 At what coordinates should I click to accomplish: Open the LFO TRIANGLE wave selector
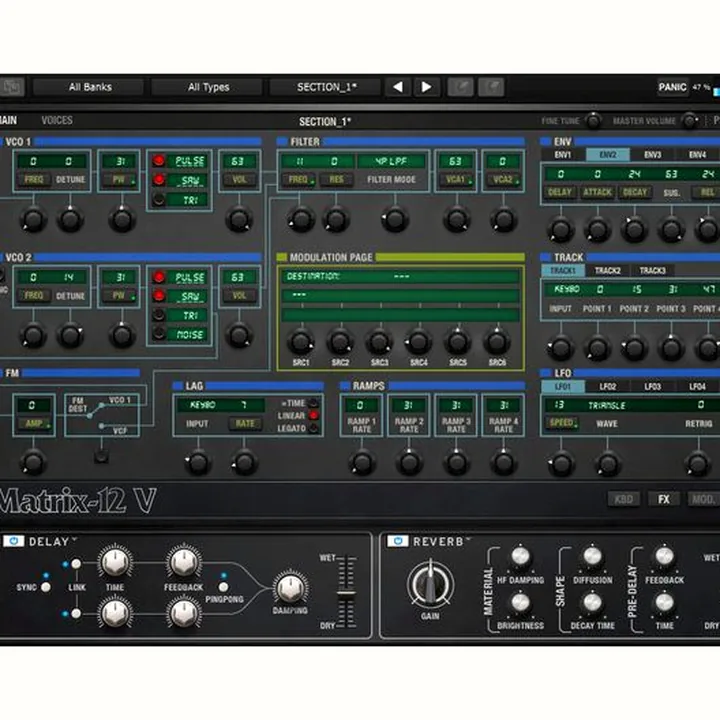607,405
